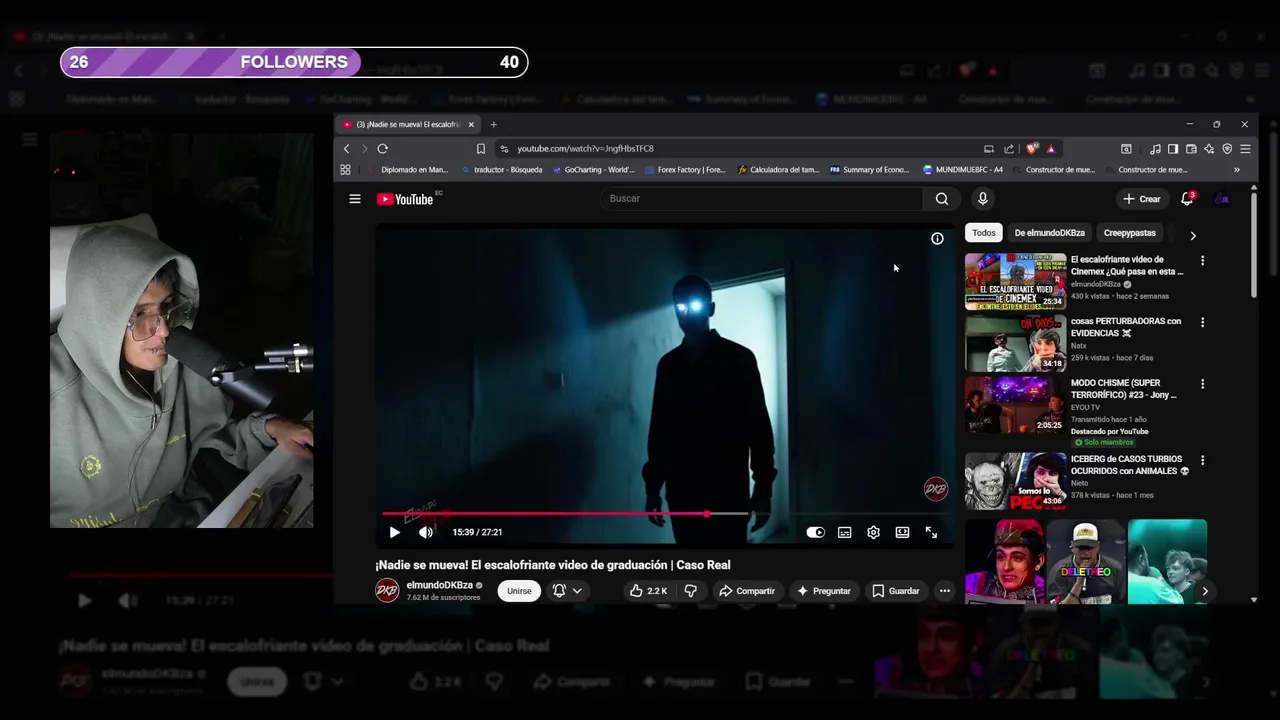Screen dimensions: 1280x720
Task: Open Leo AI sparkle icon
Action: tap(1209, 149)
